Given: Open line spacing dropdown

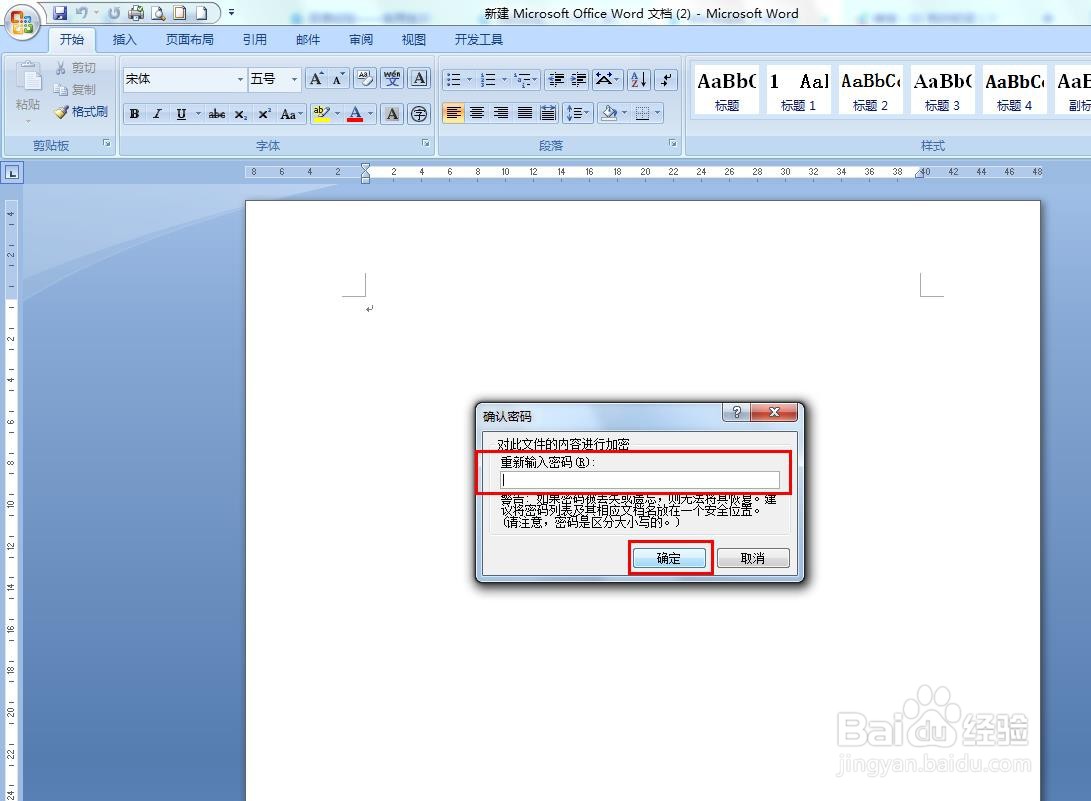Looking at the screenshot, I should pos(578,113).
